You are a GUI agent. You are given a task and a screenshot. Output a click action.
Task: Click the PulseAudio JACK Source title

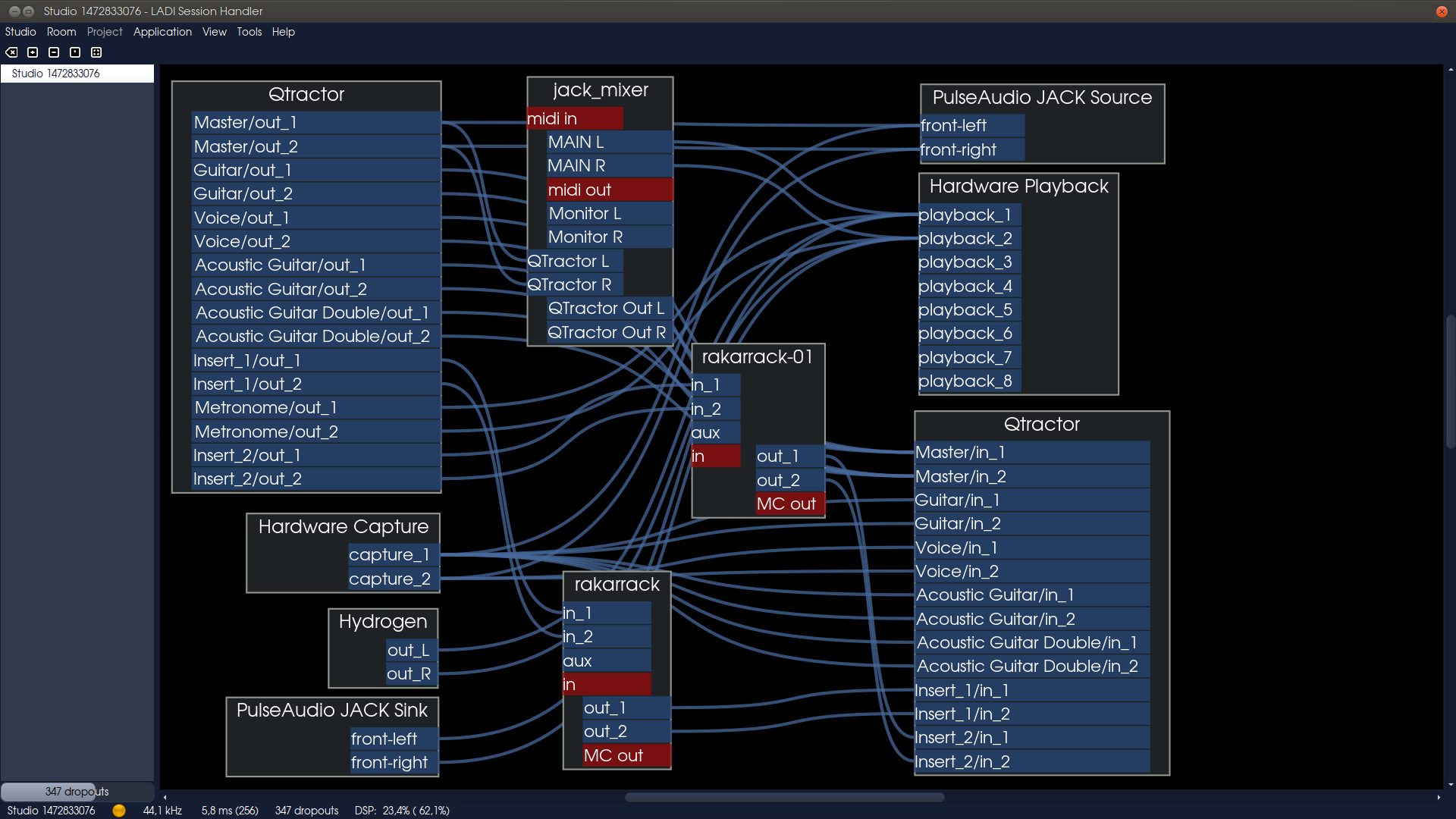point(1042,98)
